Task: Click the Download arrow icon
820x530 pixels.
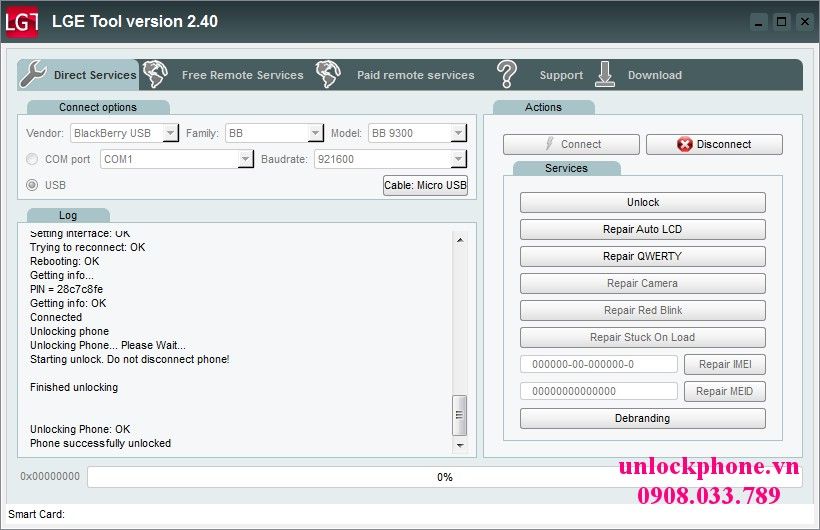Action: (605, 74)
